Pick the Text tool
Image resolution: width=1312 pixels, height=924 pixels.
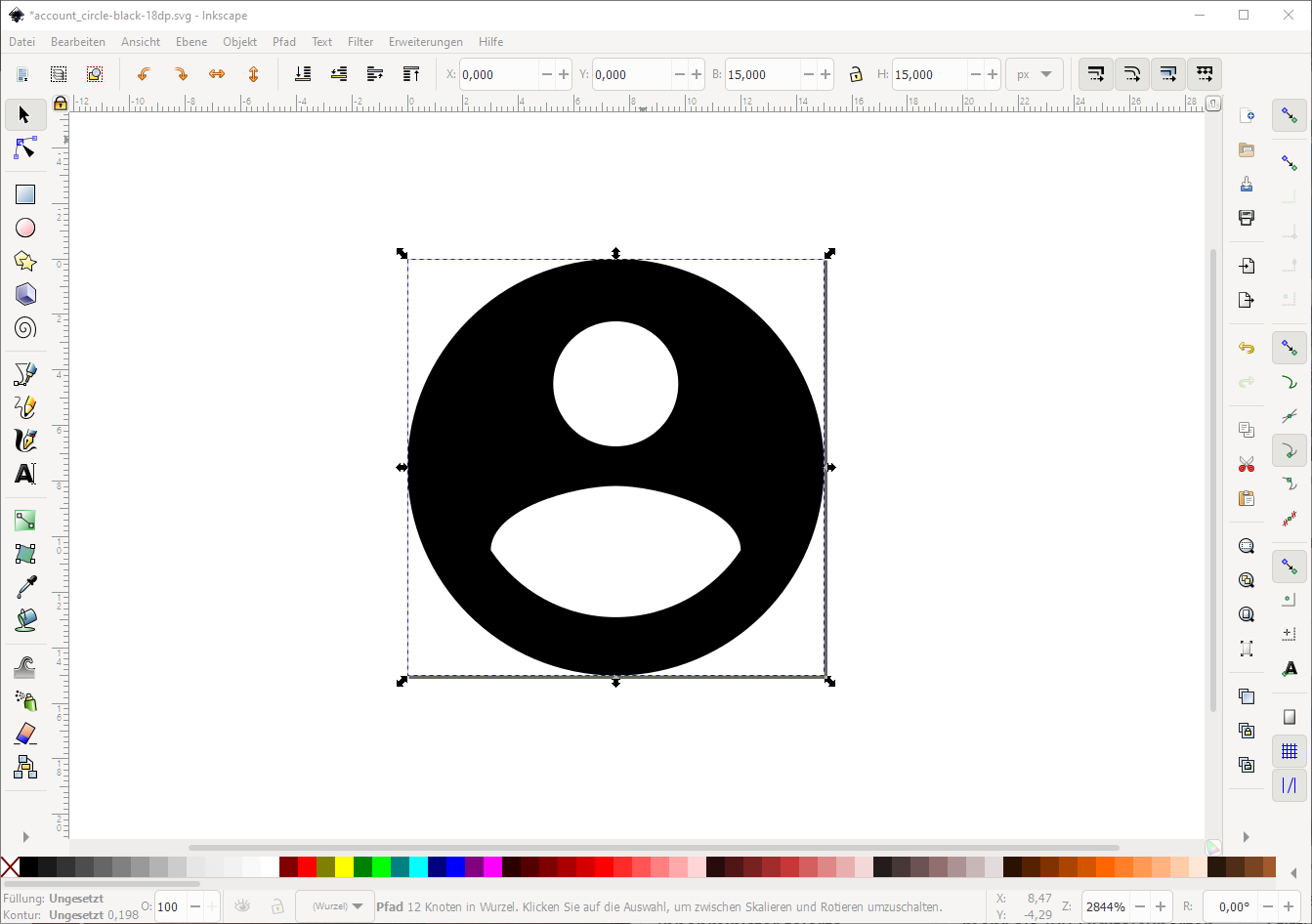pos(25,474)
